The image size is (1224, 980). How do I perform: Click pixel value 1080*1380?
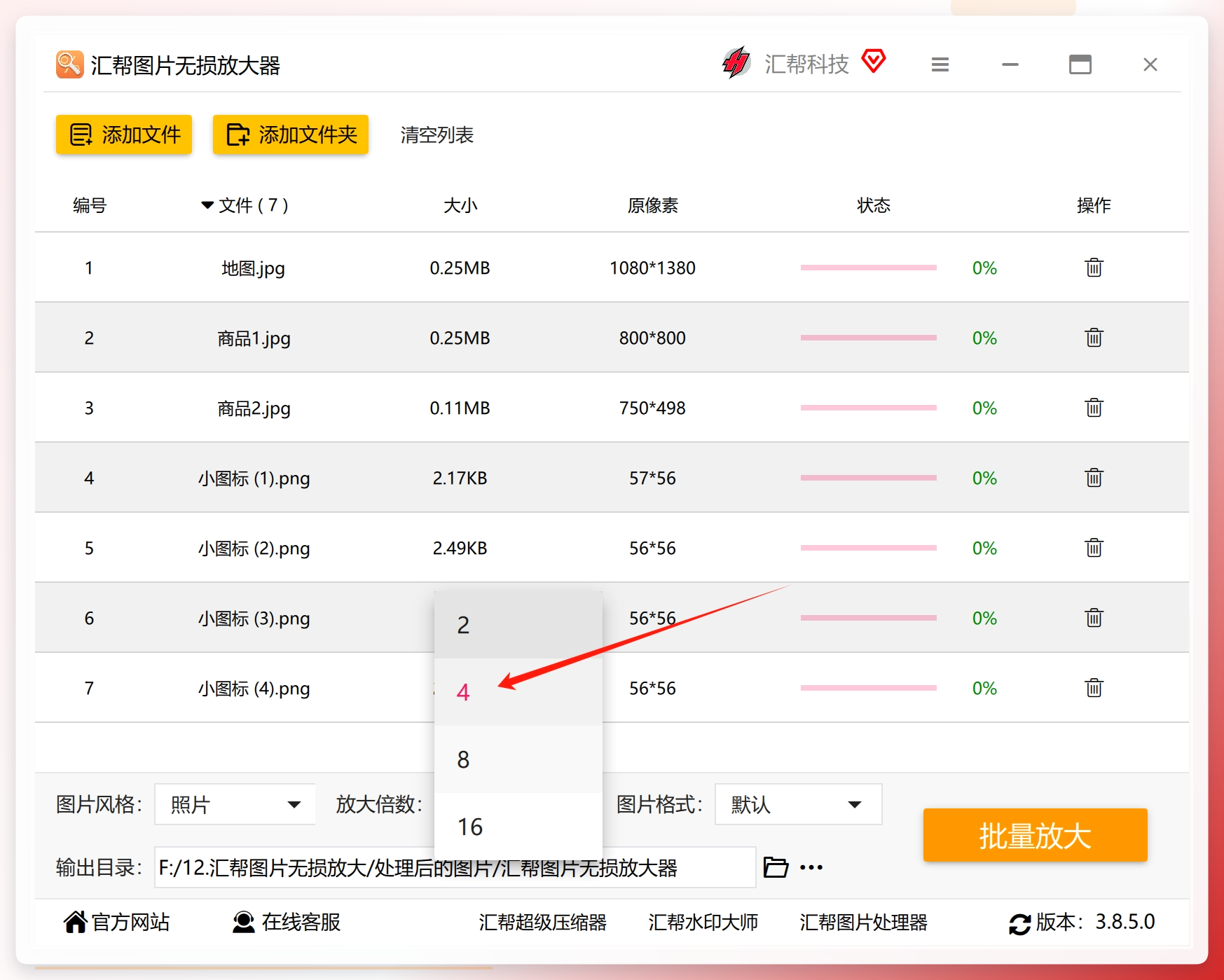coord(652,268)
